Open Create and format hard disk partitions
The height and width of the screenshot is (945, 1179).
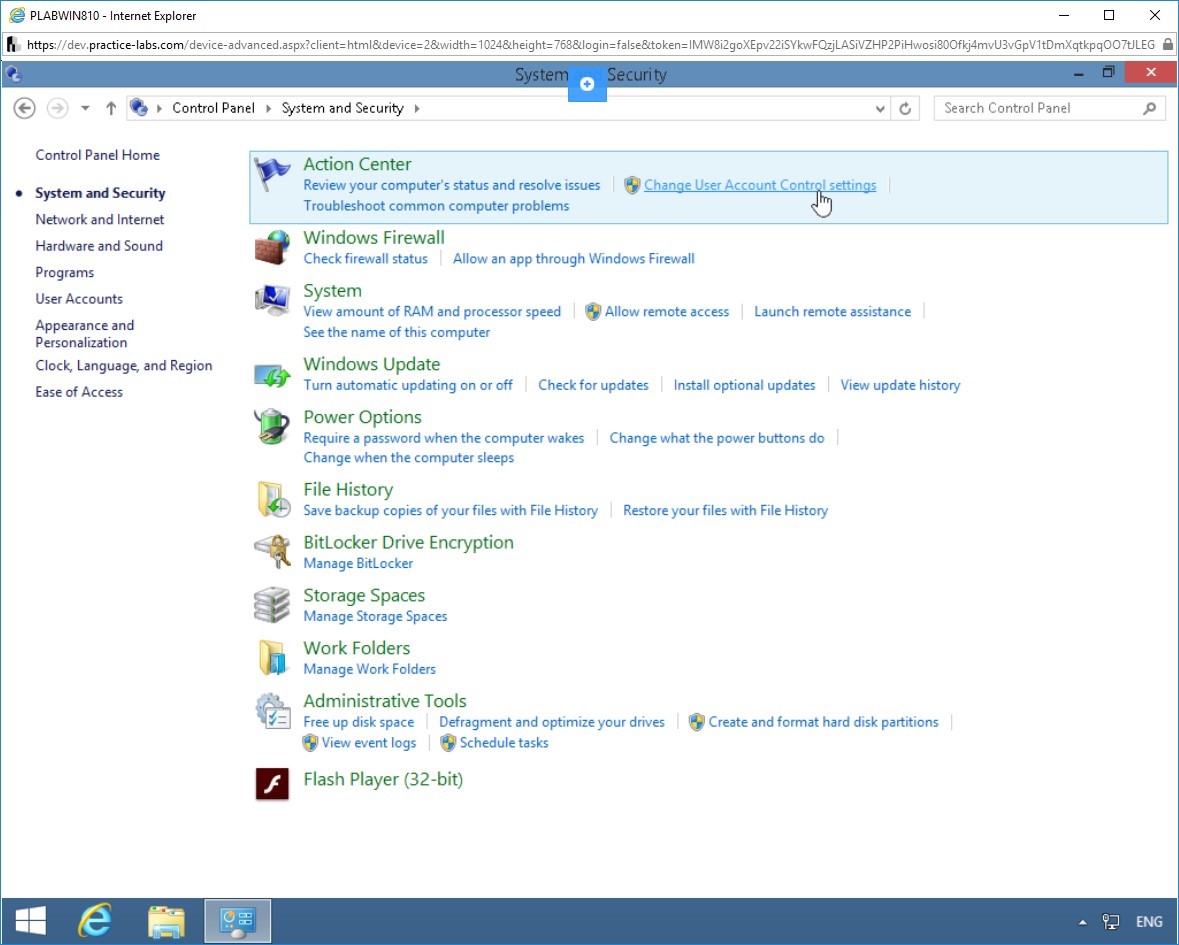(823, 722)
